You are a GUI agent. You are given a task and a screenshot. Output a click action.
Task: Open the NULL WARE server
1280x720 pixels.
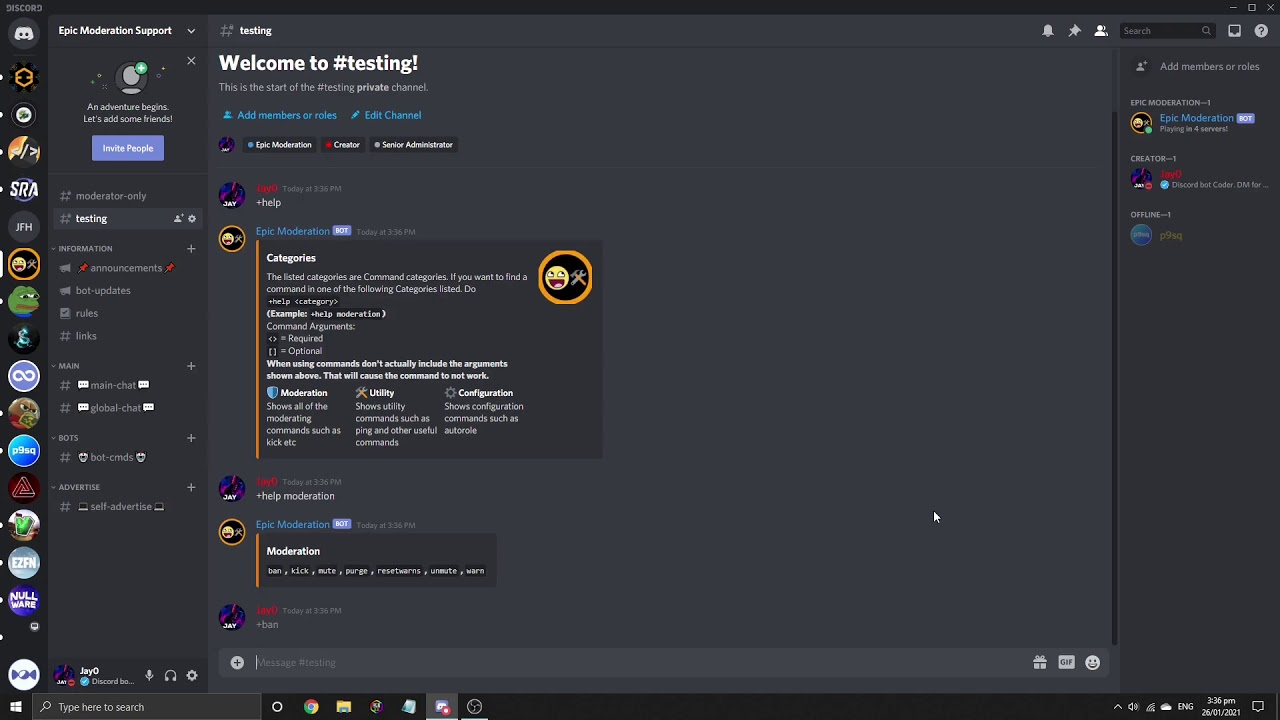tap(24, 600)
